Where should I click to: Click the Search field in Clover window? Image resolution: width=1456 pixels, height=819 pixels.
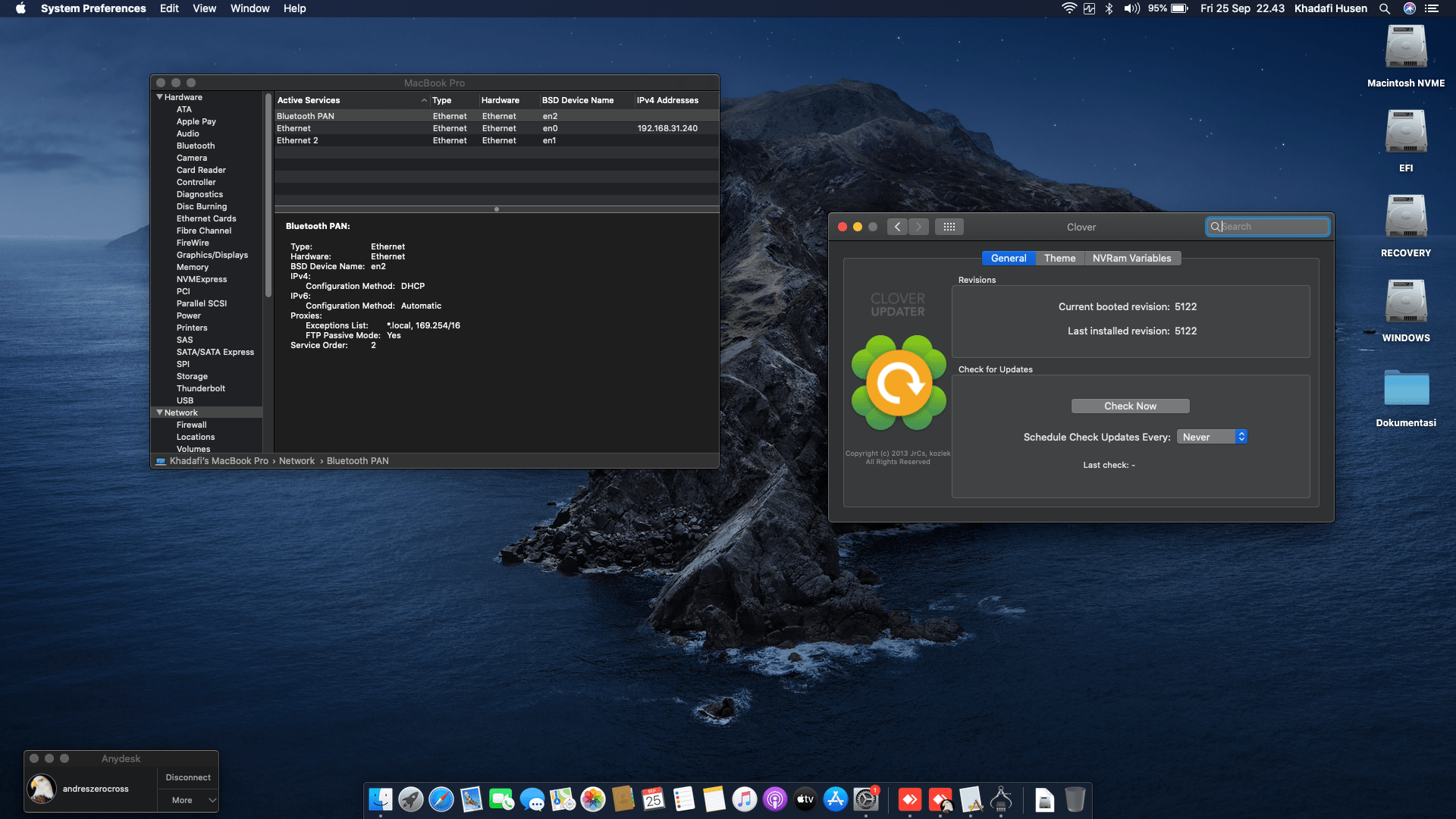(1267, 227)
